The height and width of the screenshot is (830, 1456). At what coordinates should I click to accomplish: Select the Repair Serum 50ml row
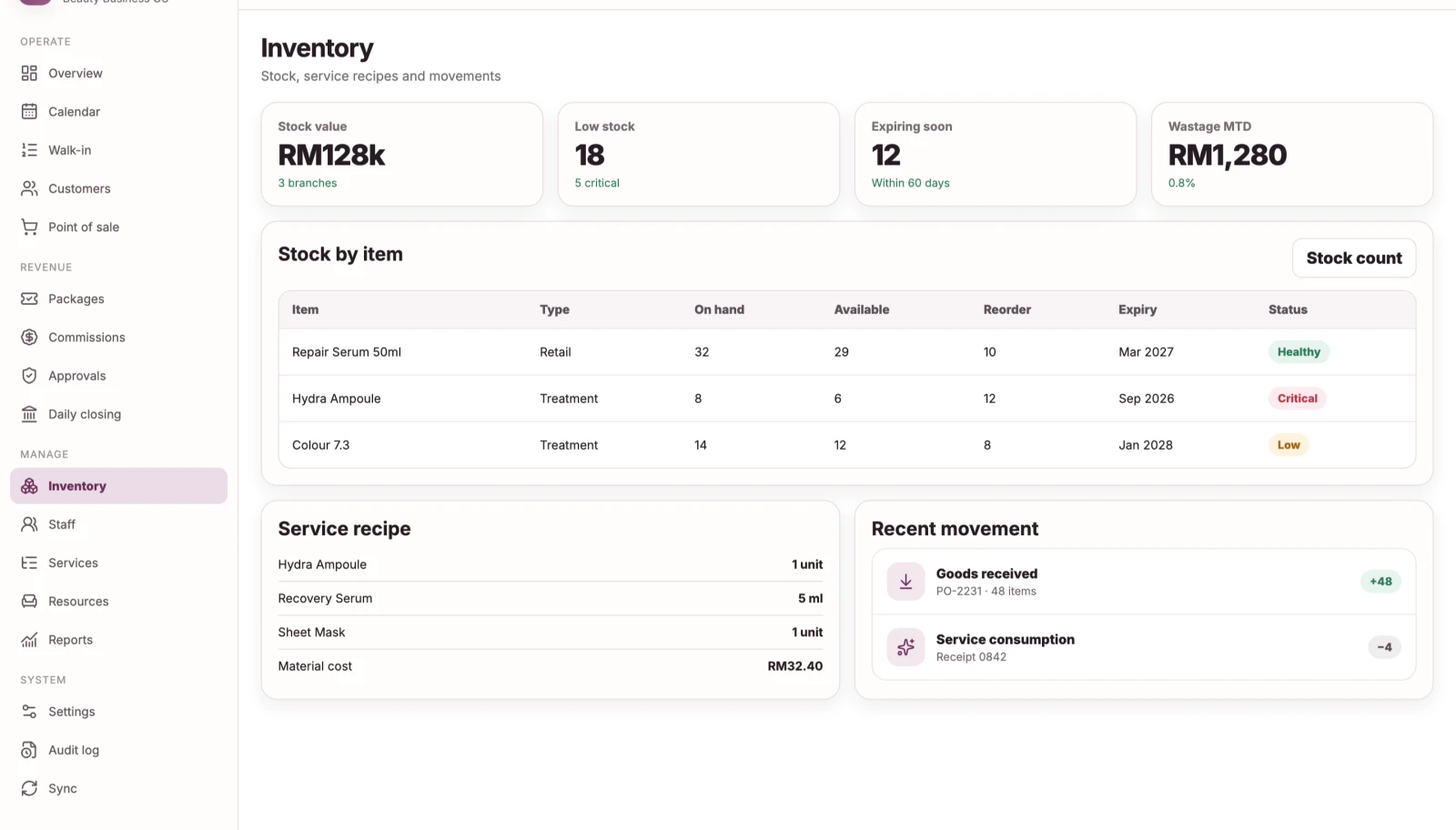pos(847,351)
